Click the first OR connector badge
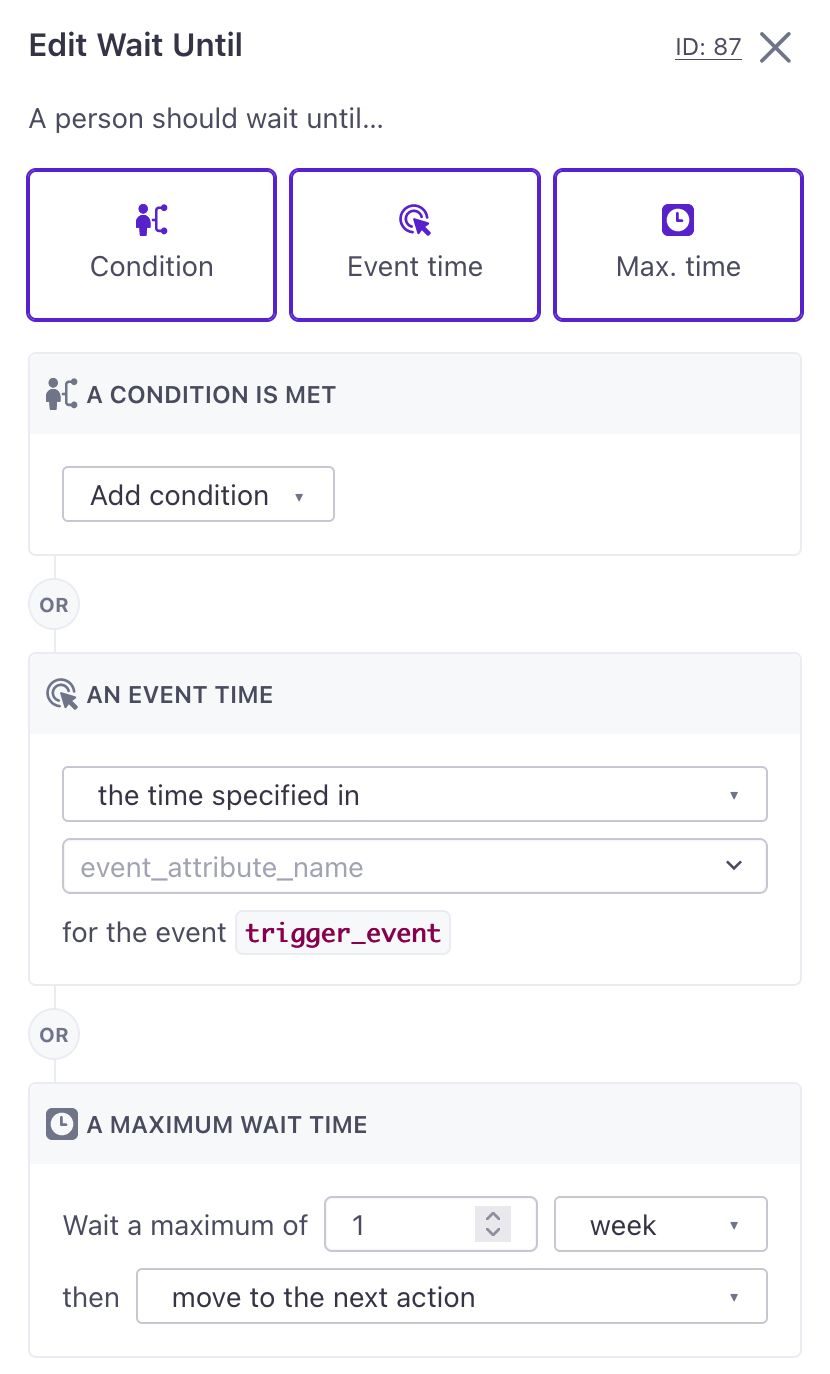 coord(54,605)
